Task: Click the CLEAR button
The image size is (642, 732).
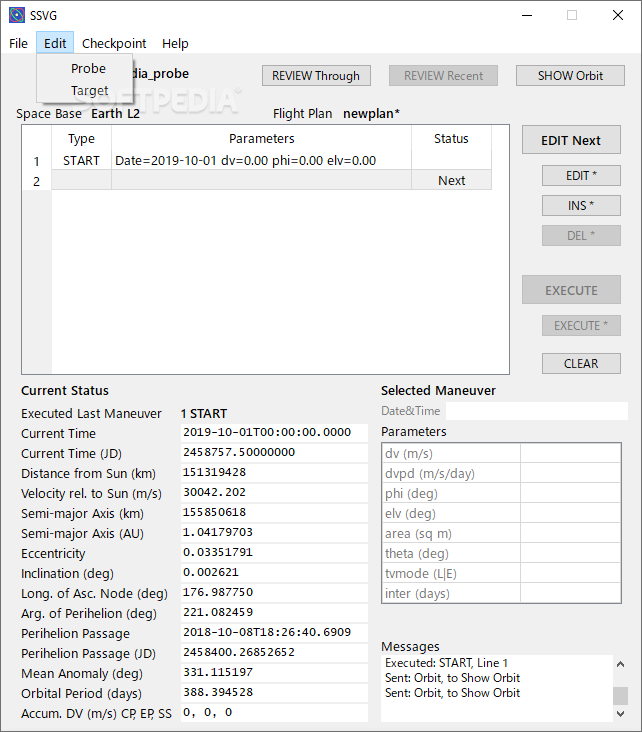Action: coord(581,363)
